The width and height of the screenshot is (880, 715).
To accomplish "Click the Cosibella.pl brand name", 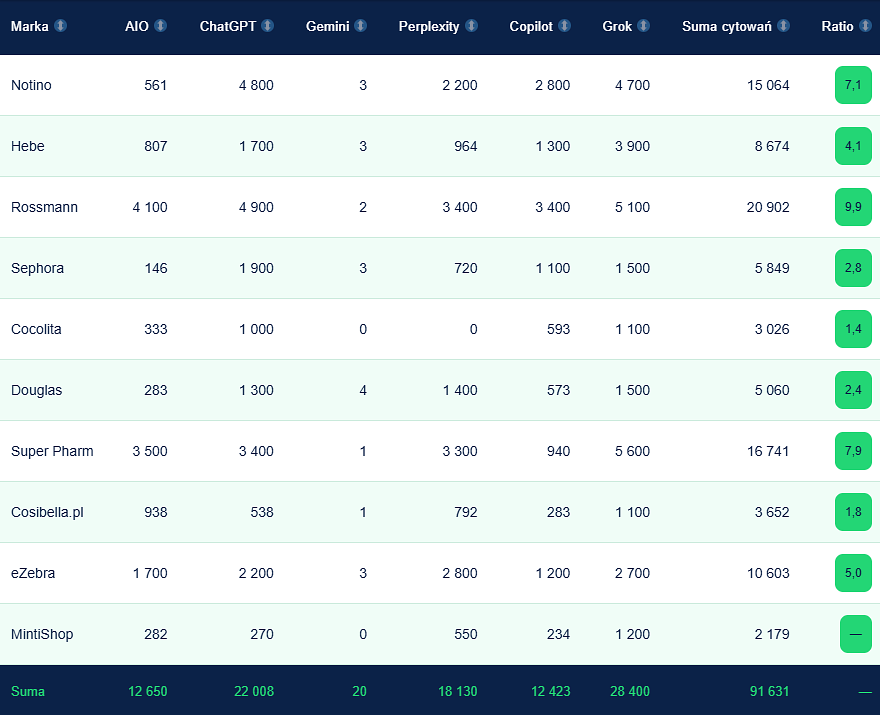I will click(47, 512).
